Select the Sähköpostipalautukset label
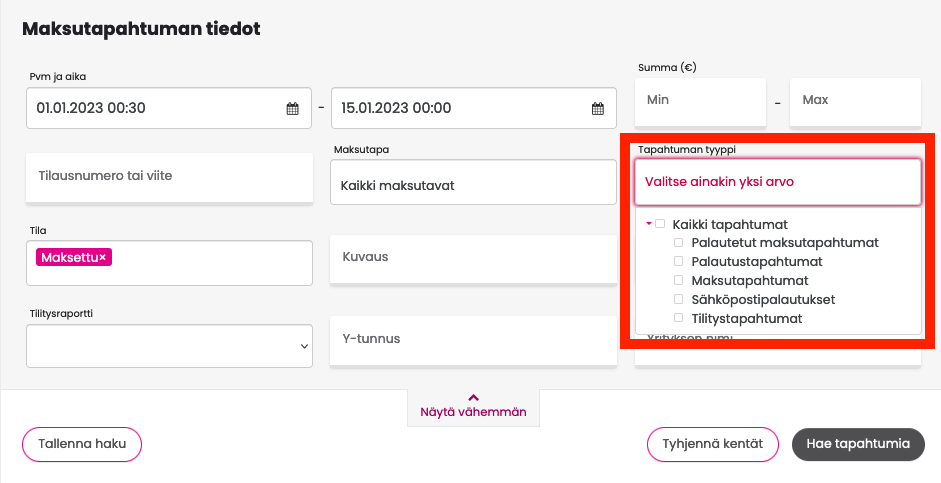The height and width of the screenshot is (483, 941). click(763, 299)
